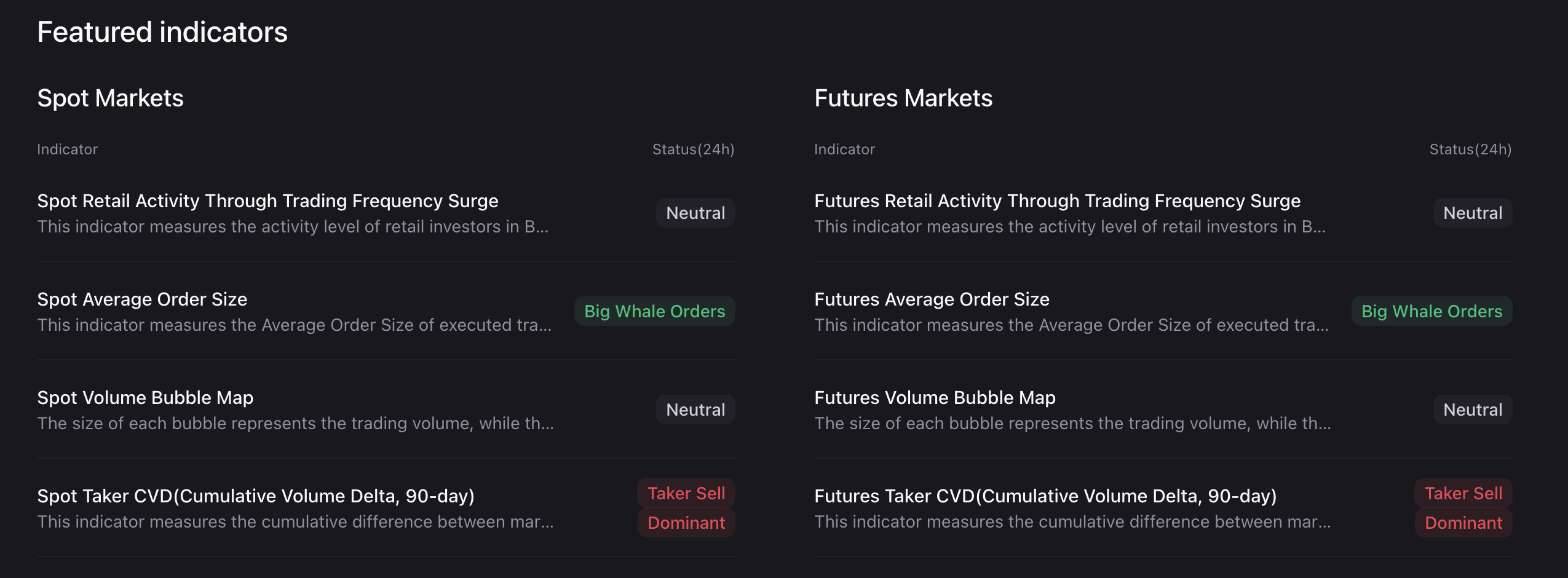Open the Spot Retail Activity Through Trading Frequency Surge indicator
The height and width of the screenshot is (578, 1568).
point(267,200)
